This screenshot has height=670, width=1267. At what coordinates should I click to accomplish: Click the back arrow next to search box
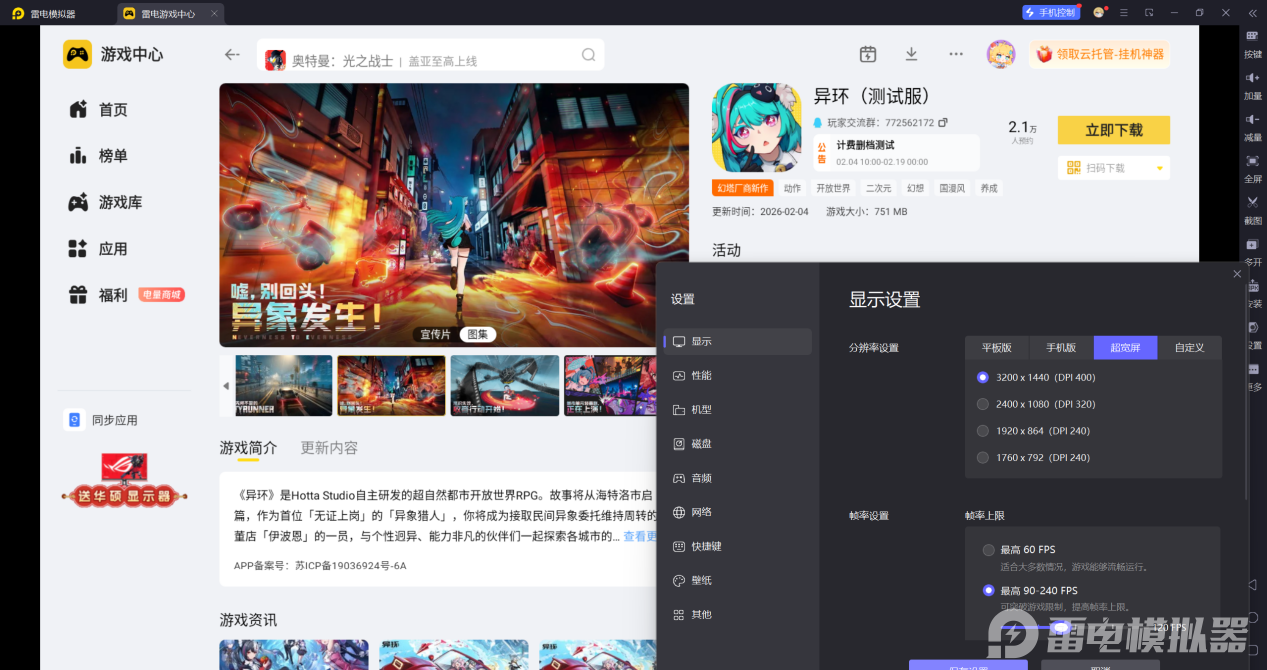pos(232,55)
